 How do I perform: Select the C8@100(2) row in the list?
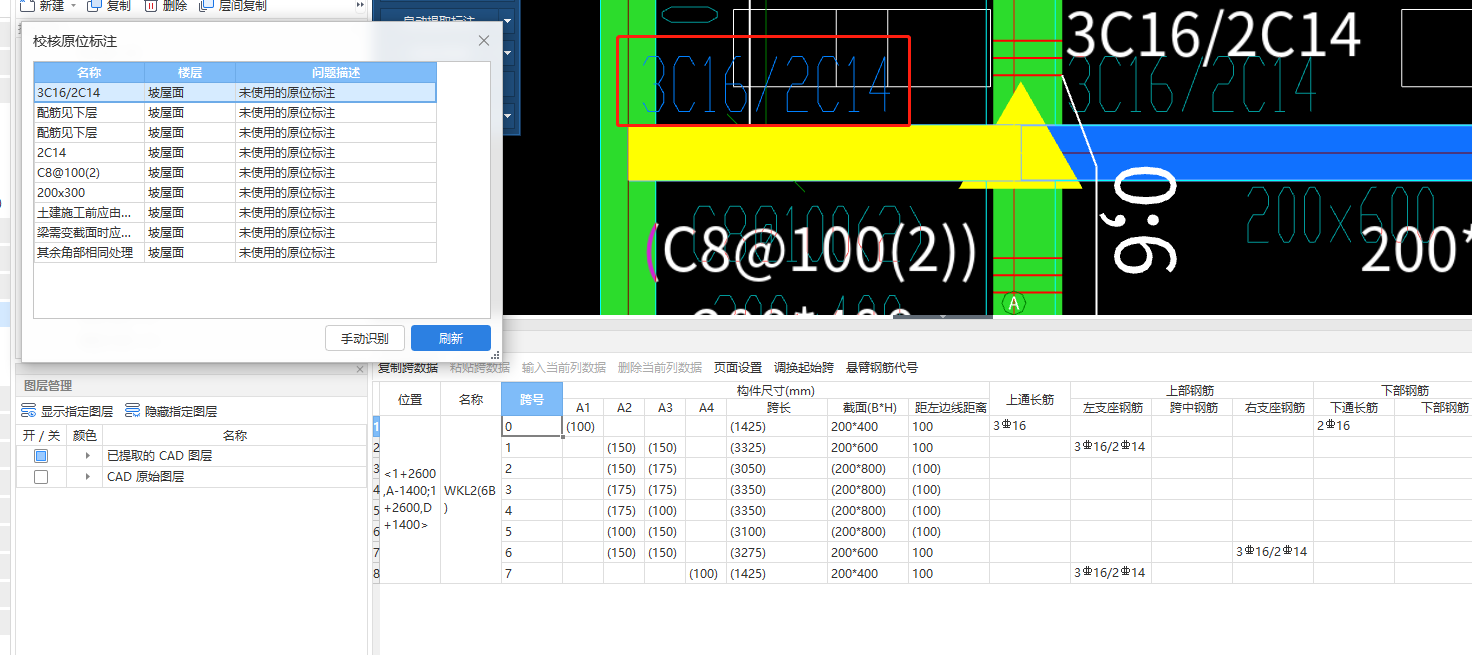pos(235,172)
